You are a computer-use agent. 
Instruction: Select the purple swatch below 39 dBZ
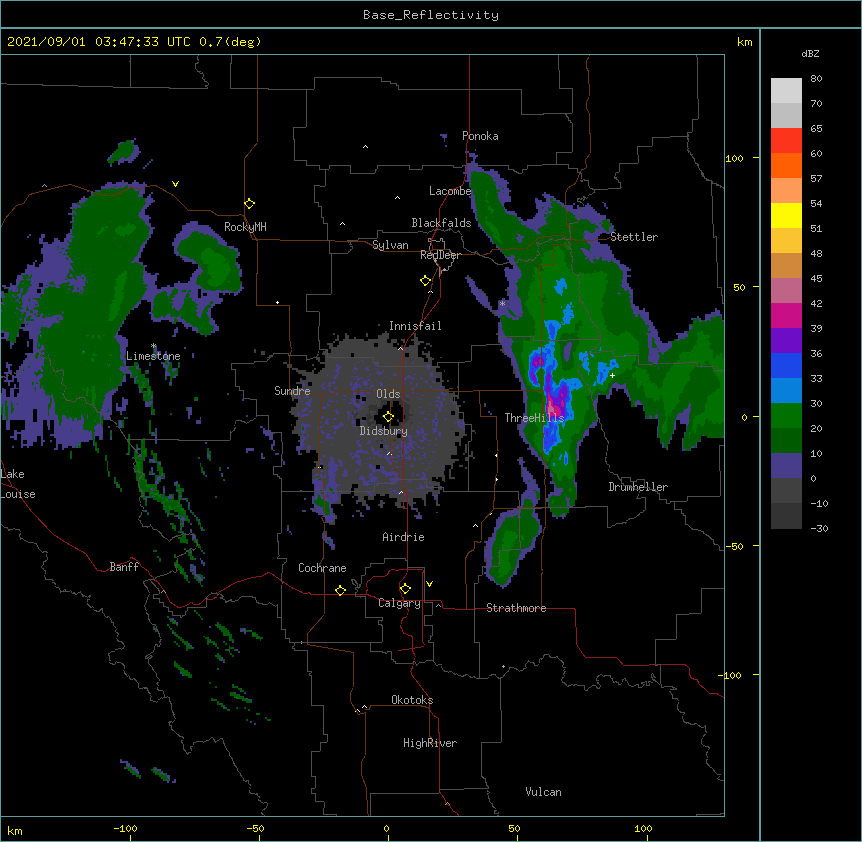tap(786, 340)
